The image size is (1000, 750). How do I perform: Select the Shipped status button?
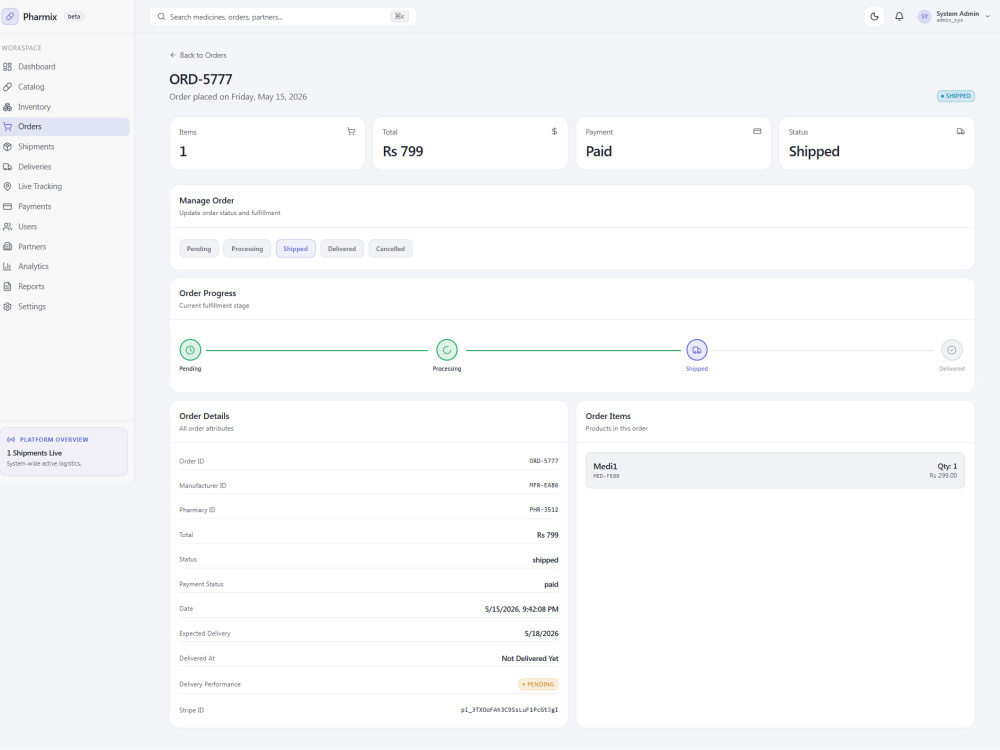pyautogui.click(x=295, y=249)
